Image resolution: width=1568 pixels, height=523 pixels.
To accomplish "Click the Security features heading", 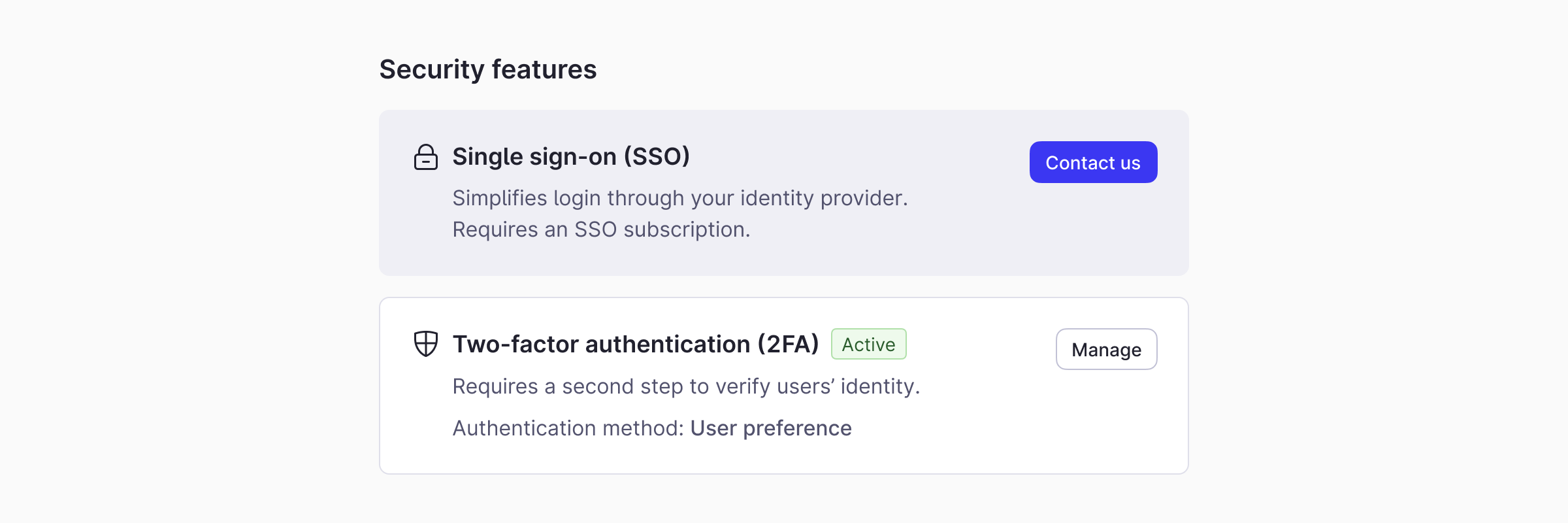I will coord(487,69).
